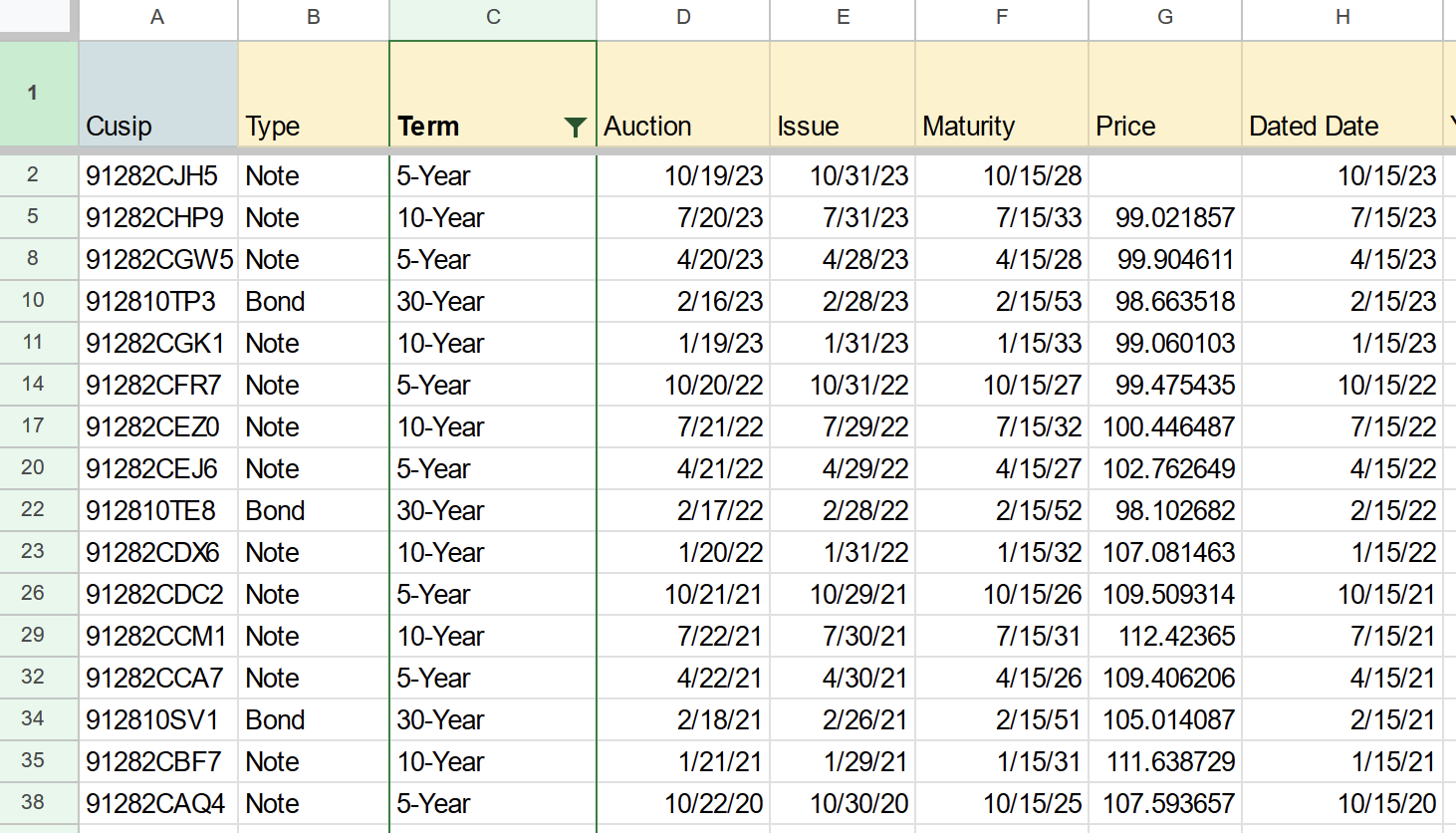1456x833 pixels.
Task: Select price value 99.021857
Action: pyautogui.click(x=1165, y=217)
